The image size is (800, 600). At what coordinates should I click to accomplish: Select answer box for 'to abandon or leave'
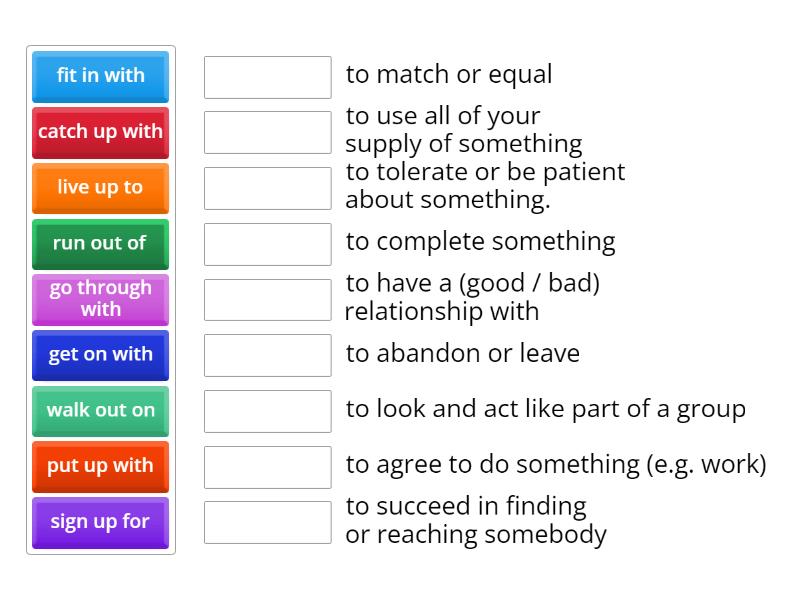pos(267,355)
